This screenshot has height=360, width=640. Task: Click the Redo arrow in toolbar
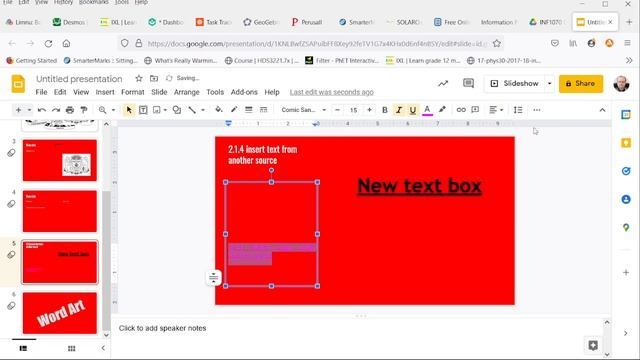coord(56,110)
